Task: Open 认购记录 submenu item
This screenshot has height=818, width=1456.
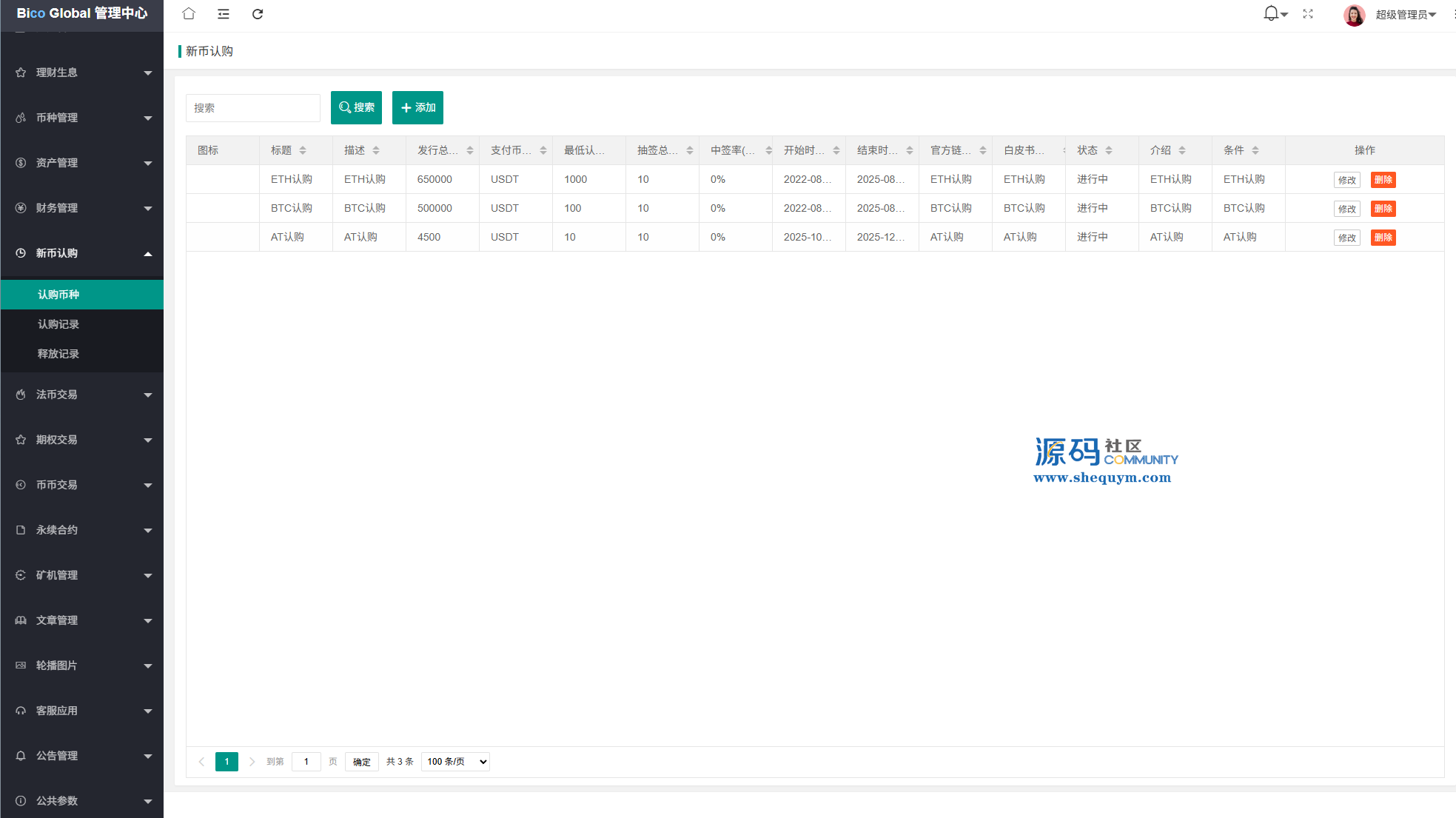Action: tap(58, 324)
